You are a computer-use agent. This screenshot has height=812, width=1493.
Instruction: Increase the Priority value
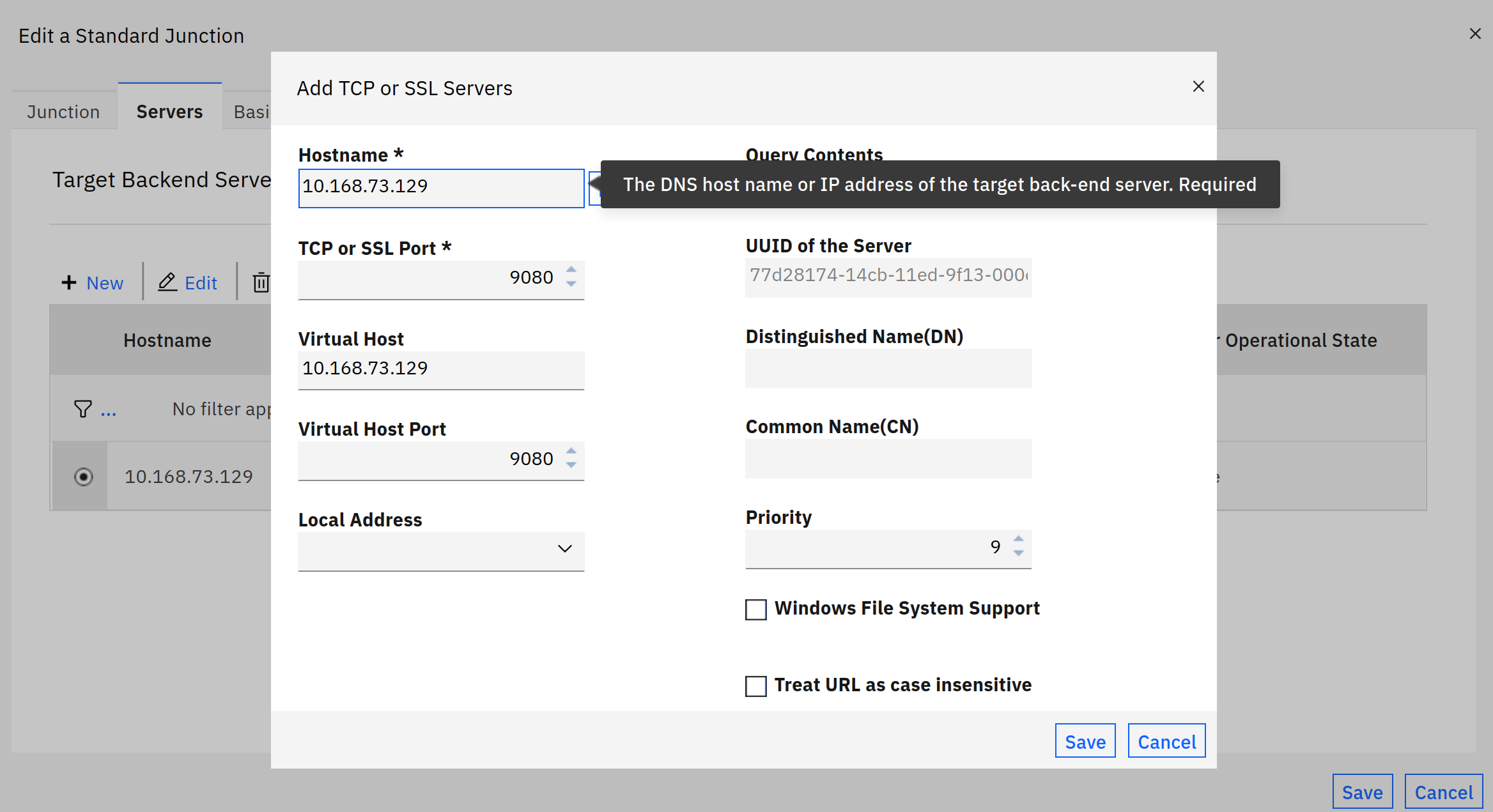1019,539
